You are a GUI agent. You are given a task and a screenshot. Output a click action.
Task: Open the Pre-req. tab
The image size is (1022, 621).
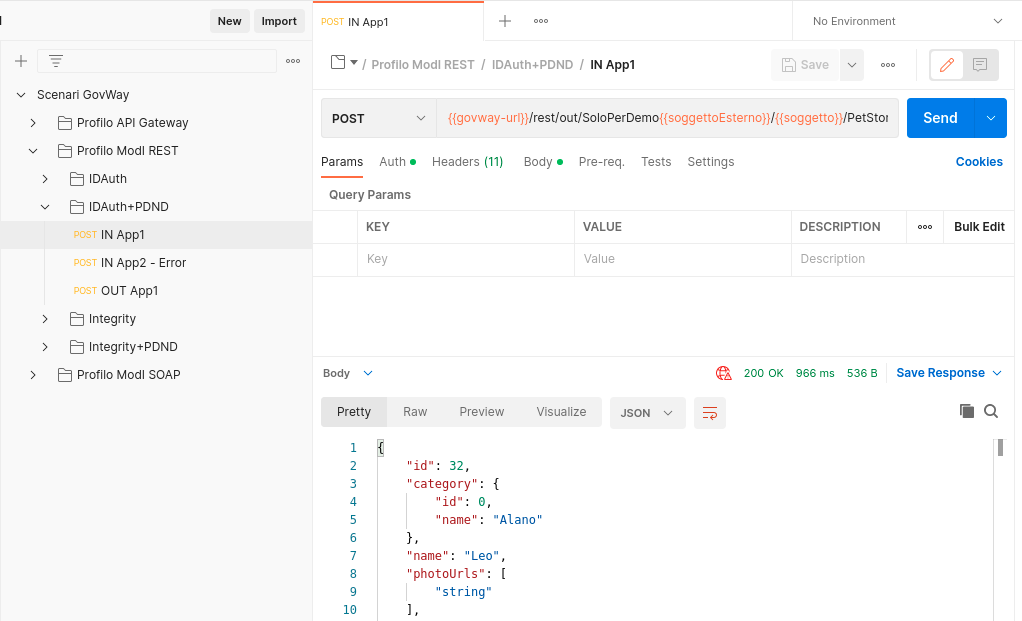click(x=602, y=162)
